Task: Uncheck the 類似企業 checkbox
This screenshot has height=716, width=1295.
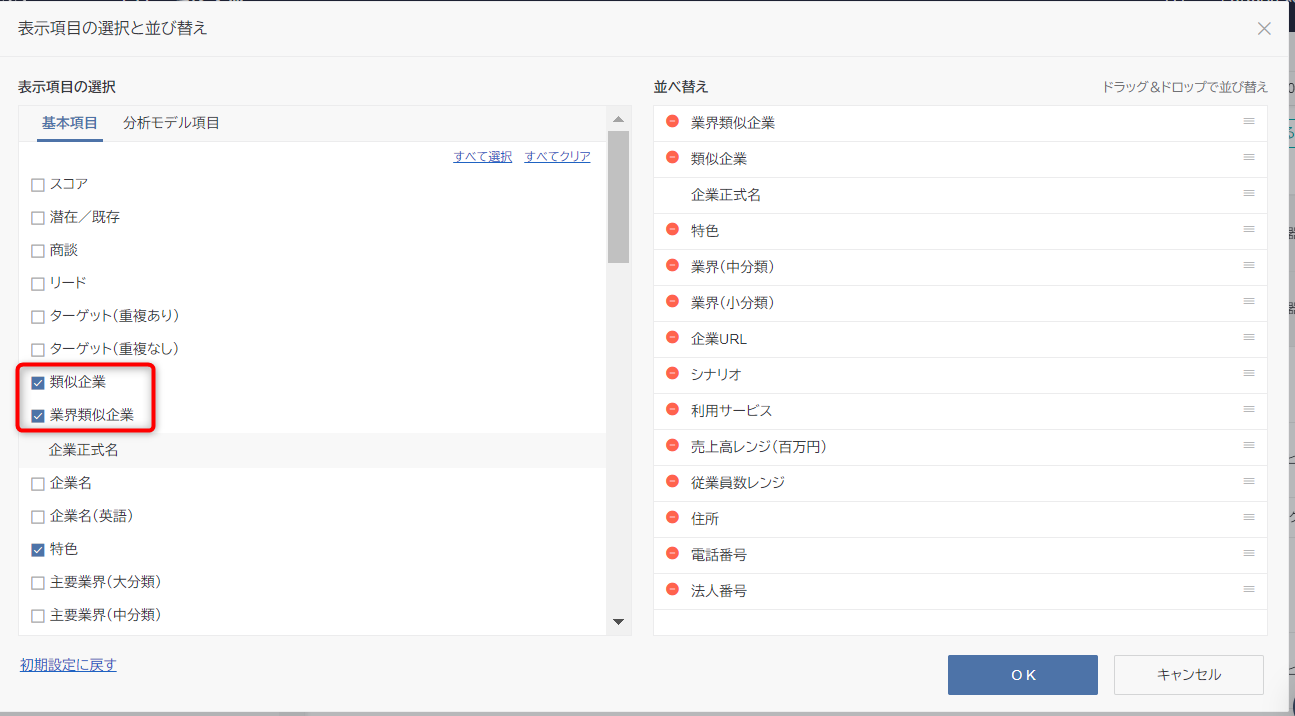Action: click(x=38, y=383)
